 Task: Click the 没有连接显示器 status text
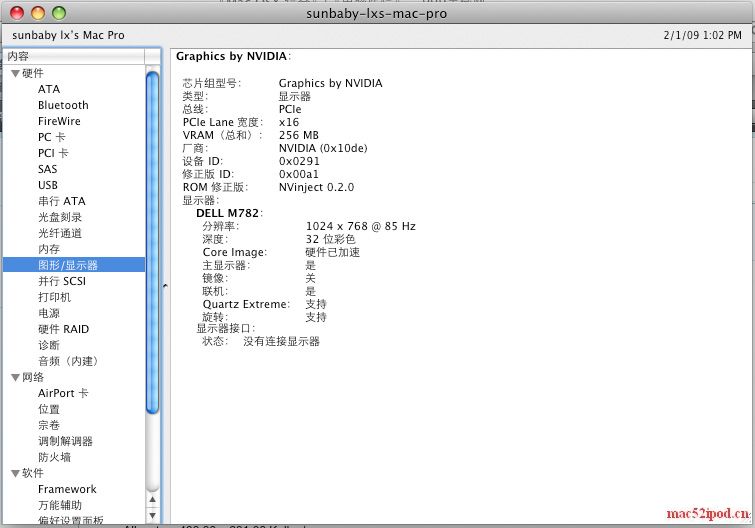281,341
